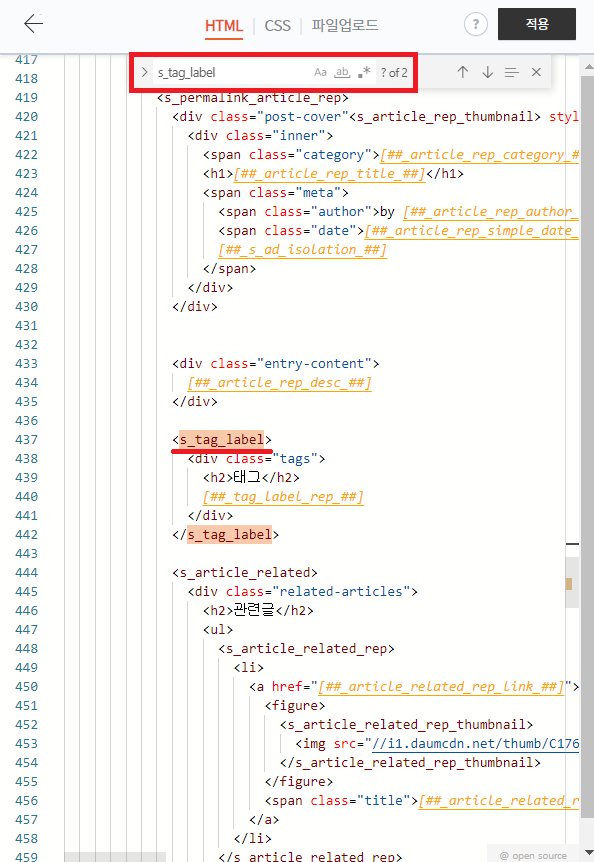Viewport: 594px width, 862px height.
Task: Click "author" class span on line 425
Action: [299, 212]
